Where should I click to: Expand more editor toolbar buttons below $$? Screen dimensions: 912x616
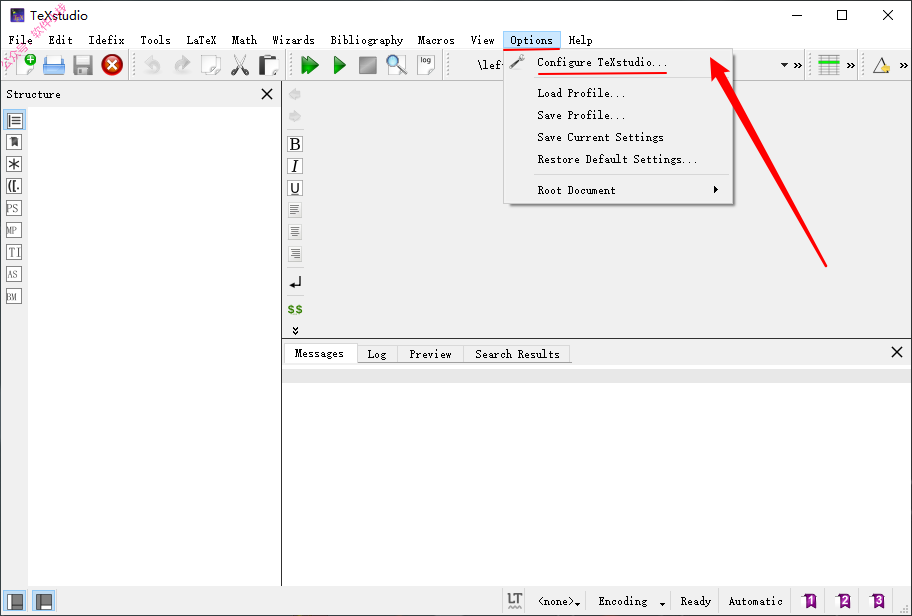coord(295,330)
